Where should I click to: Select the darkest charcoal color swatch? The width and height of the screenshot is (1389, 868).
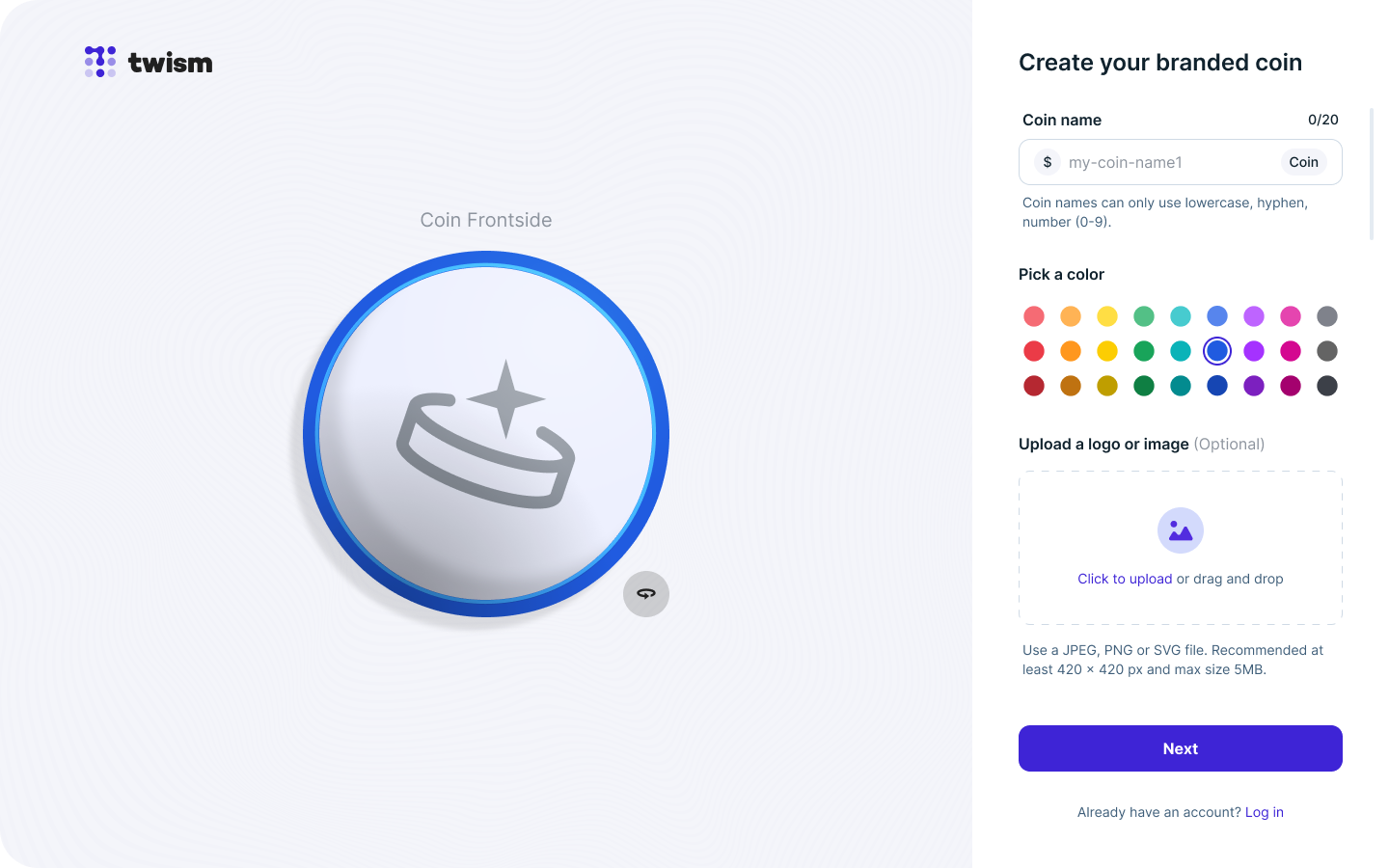1327,386
